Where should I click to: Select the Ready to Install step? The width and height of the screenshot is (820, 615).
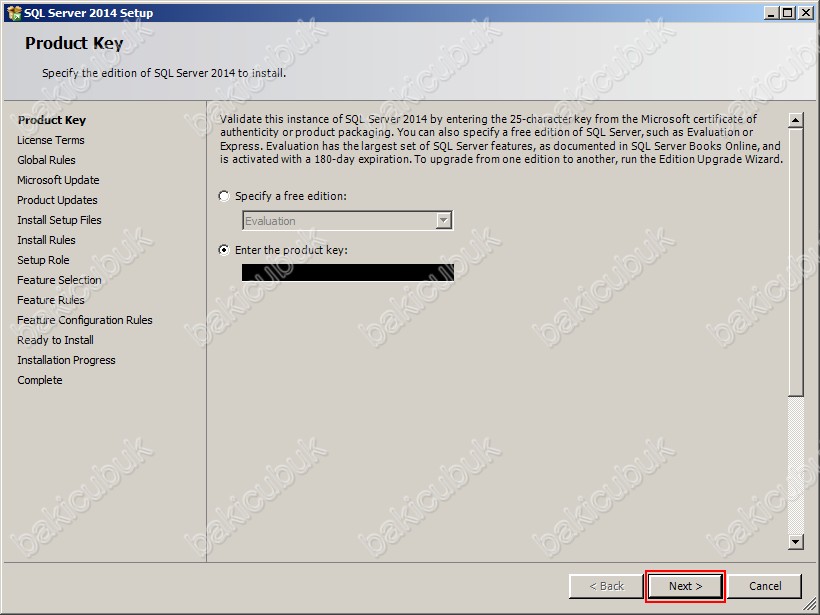click(55, 340)
